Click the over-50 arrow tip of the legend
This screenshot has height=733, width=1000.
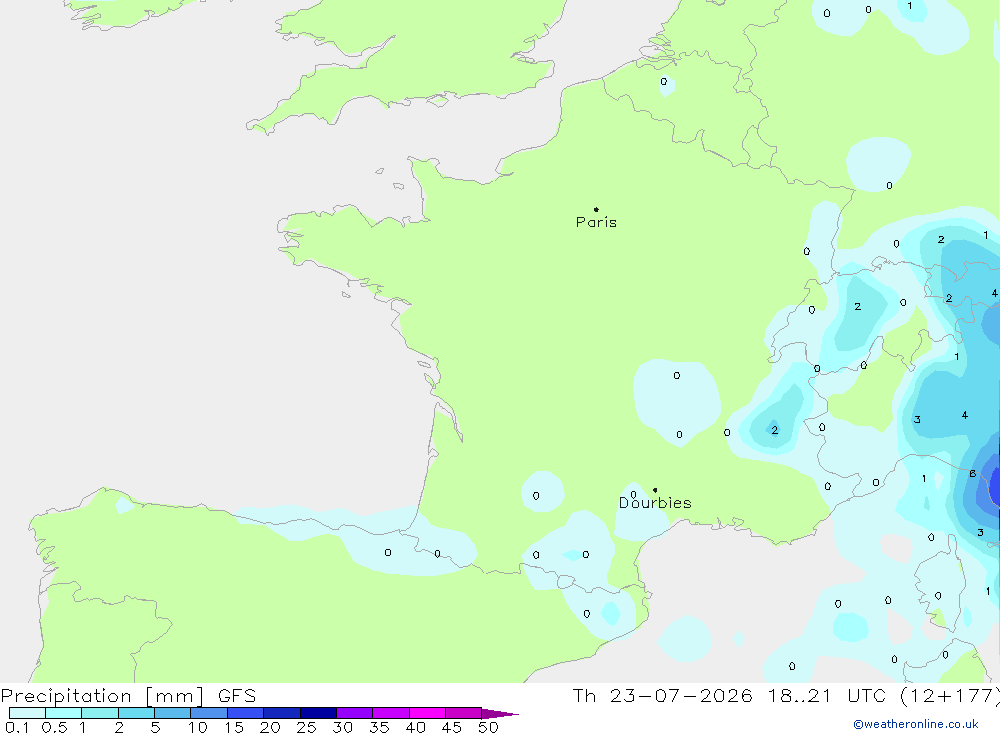[x=501, y=714]
